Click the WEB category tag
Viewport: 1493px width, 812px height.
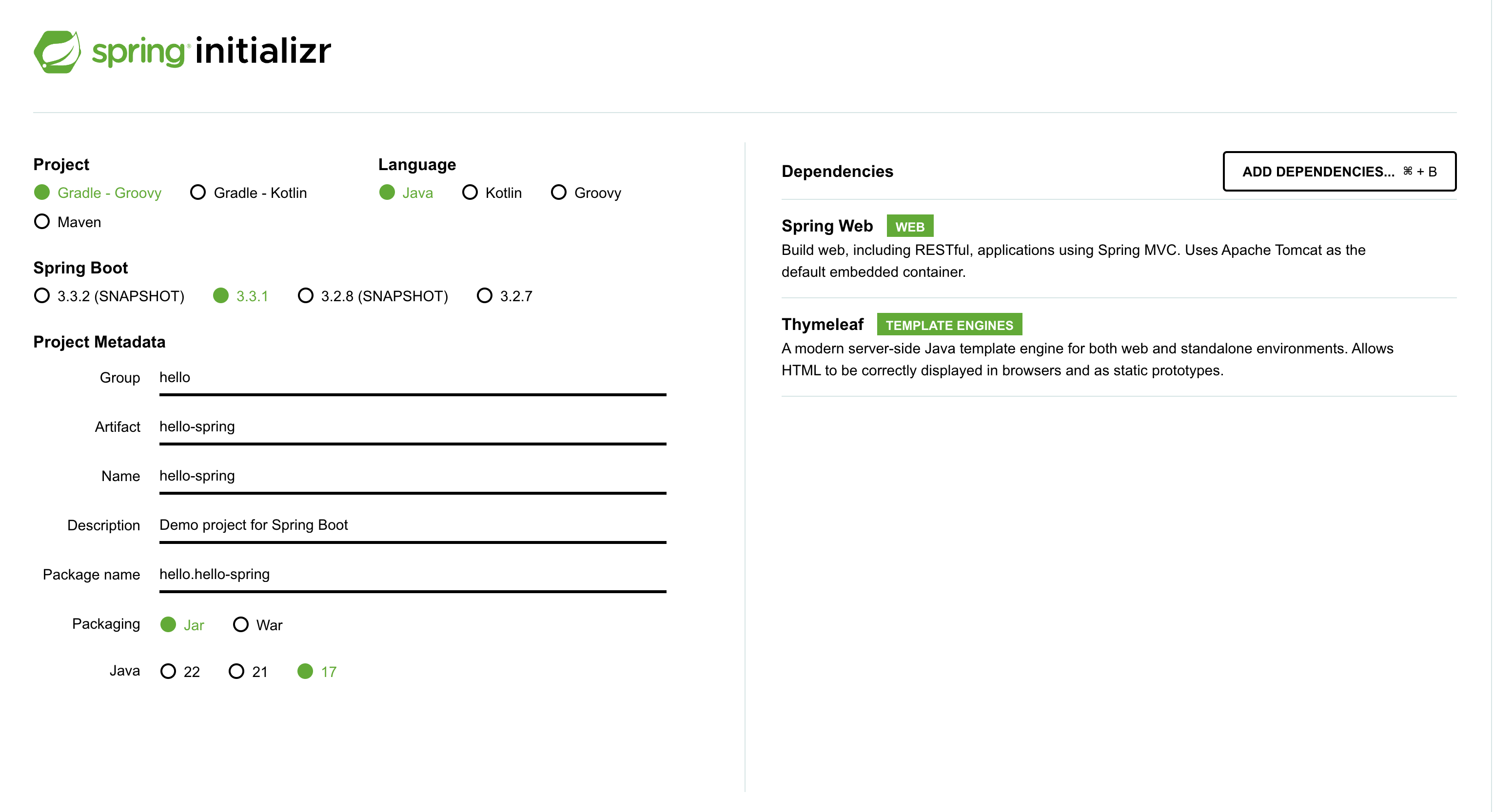pyautogui.click(x=910, y=227)
